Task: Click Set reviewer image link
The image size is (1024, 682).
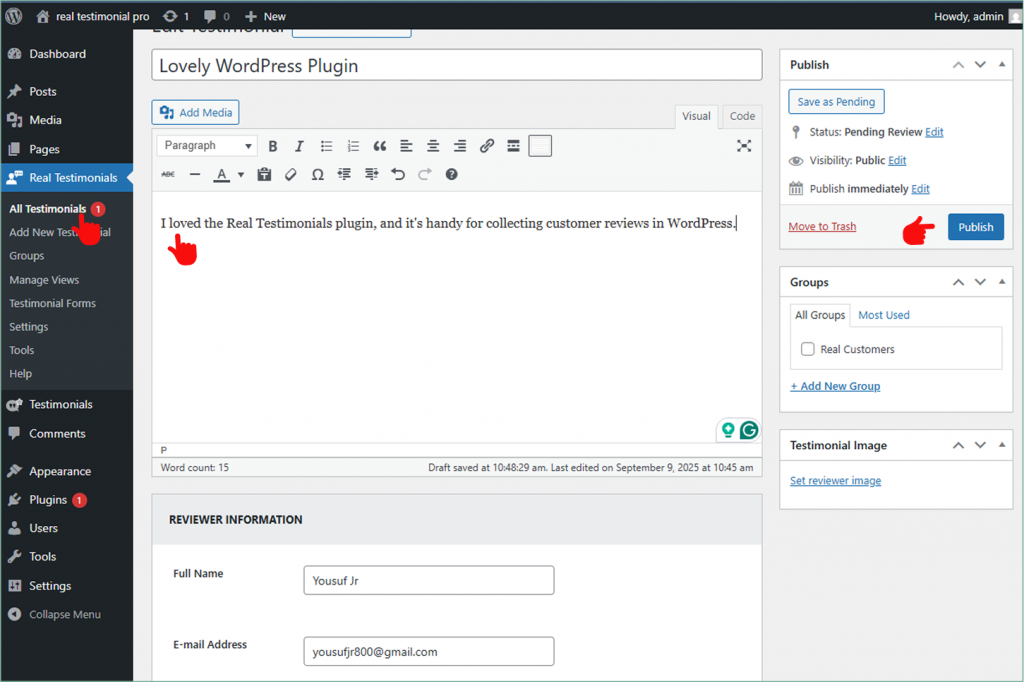Action: (835, 481)
